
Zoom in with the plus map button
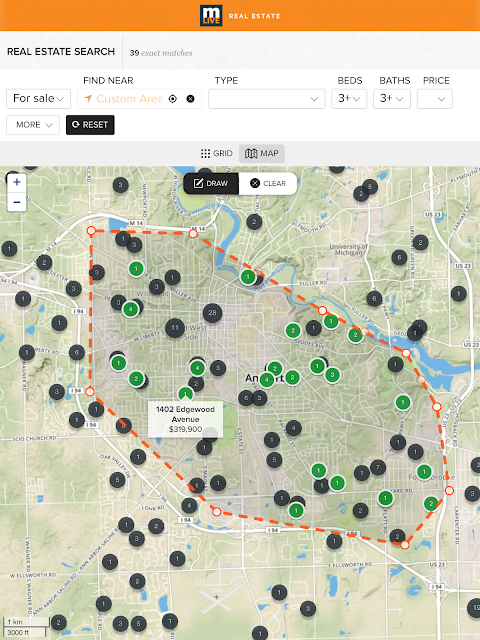point(17,182)
